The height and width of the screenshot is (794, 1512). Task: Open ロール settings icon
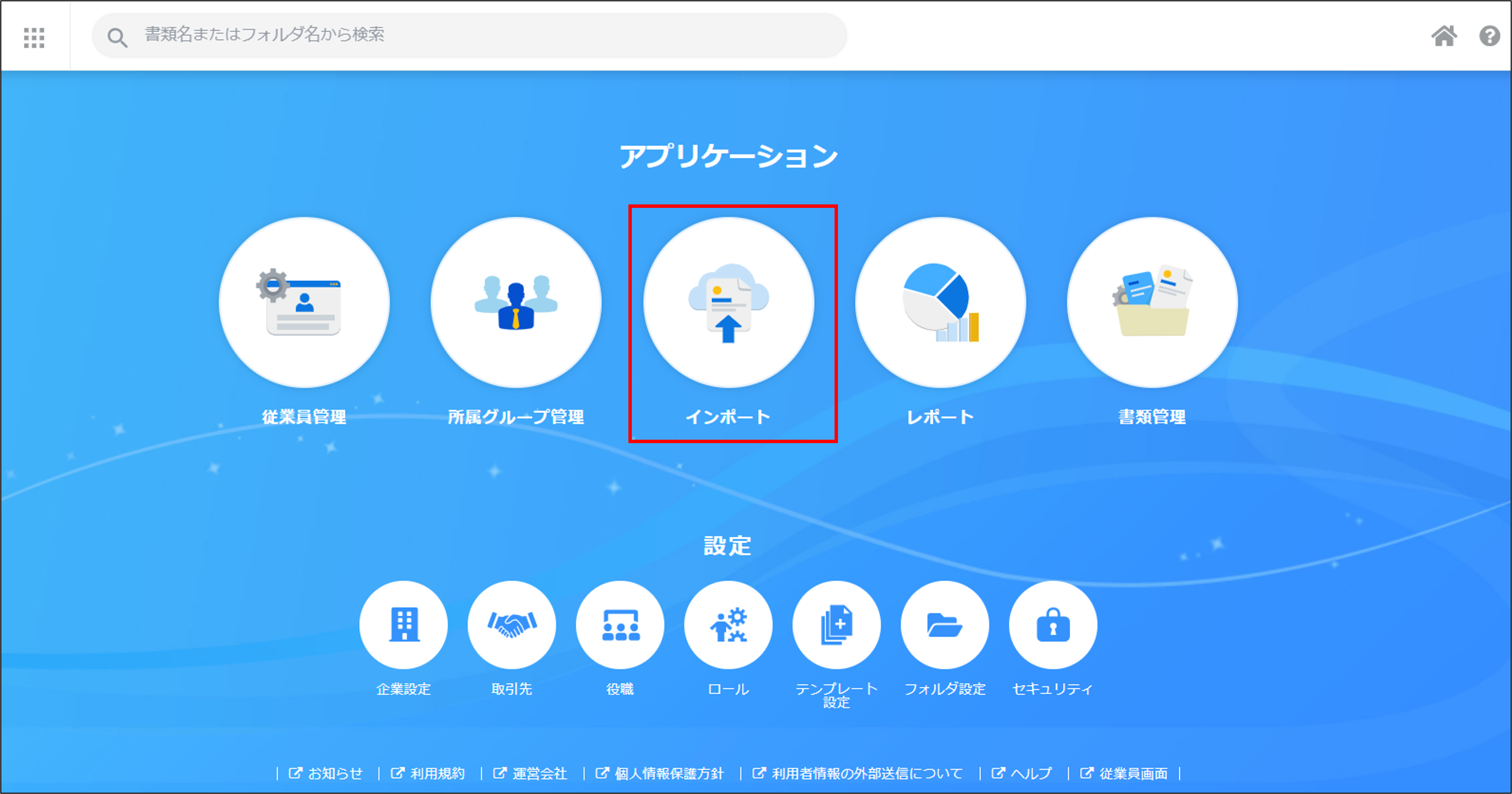point(729,625)
